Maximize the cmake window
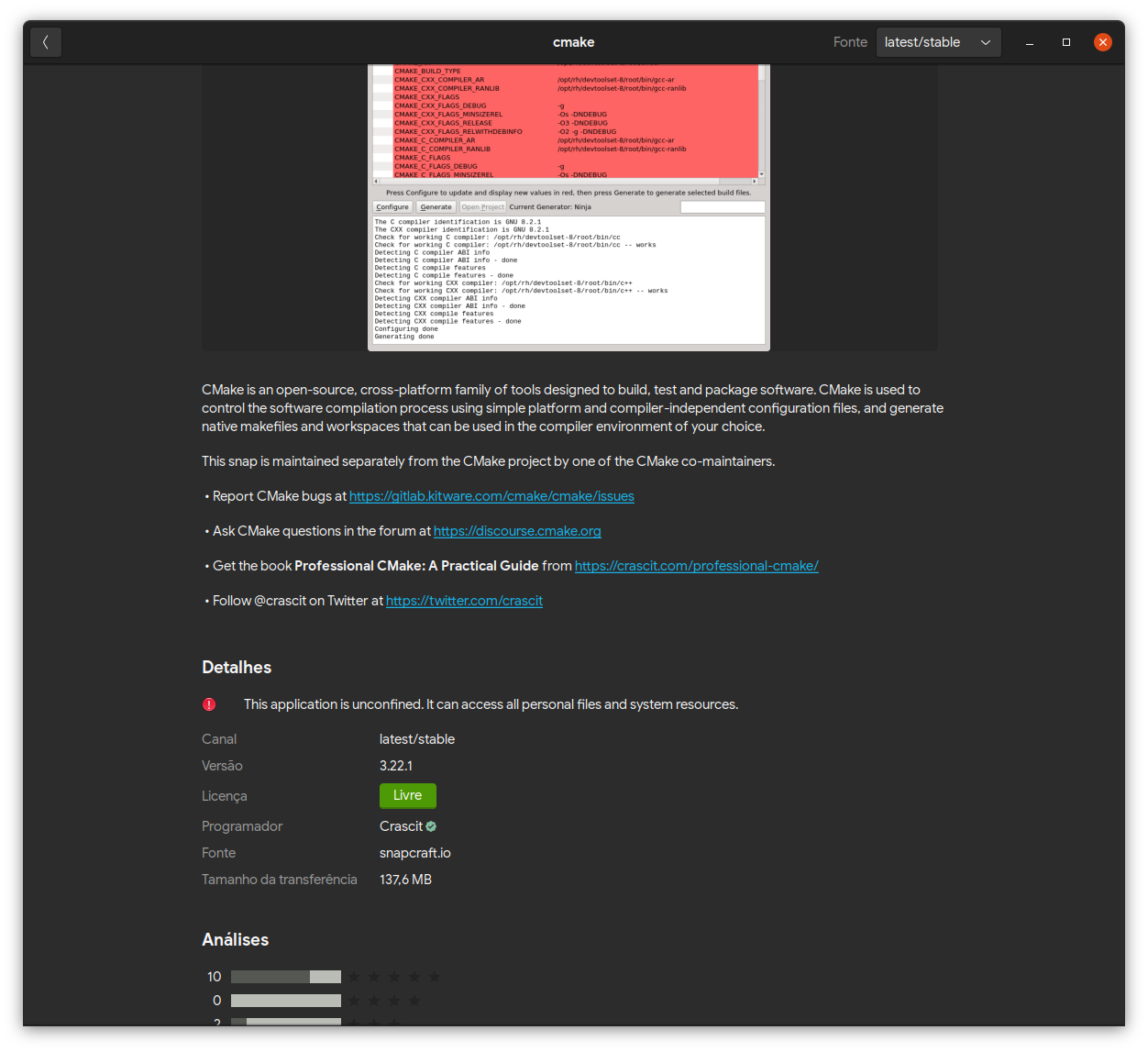 (x=1066, y=42)
